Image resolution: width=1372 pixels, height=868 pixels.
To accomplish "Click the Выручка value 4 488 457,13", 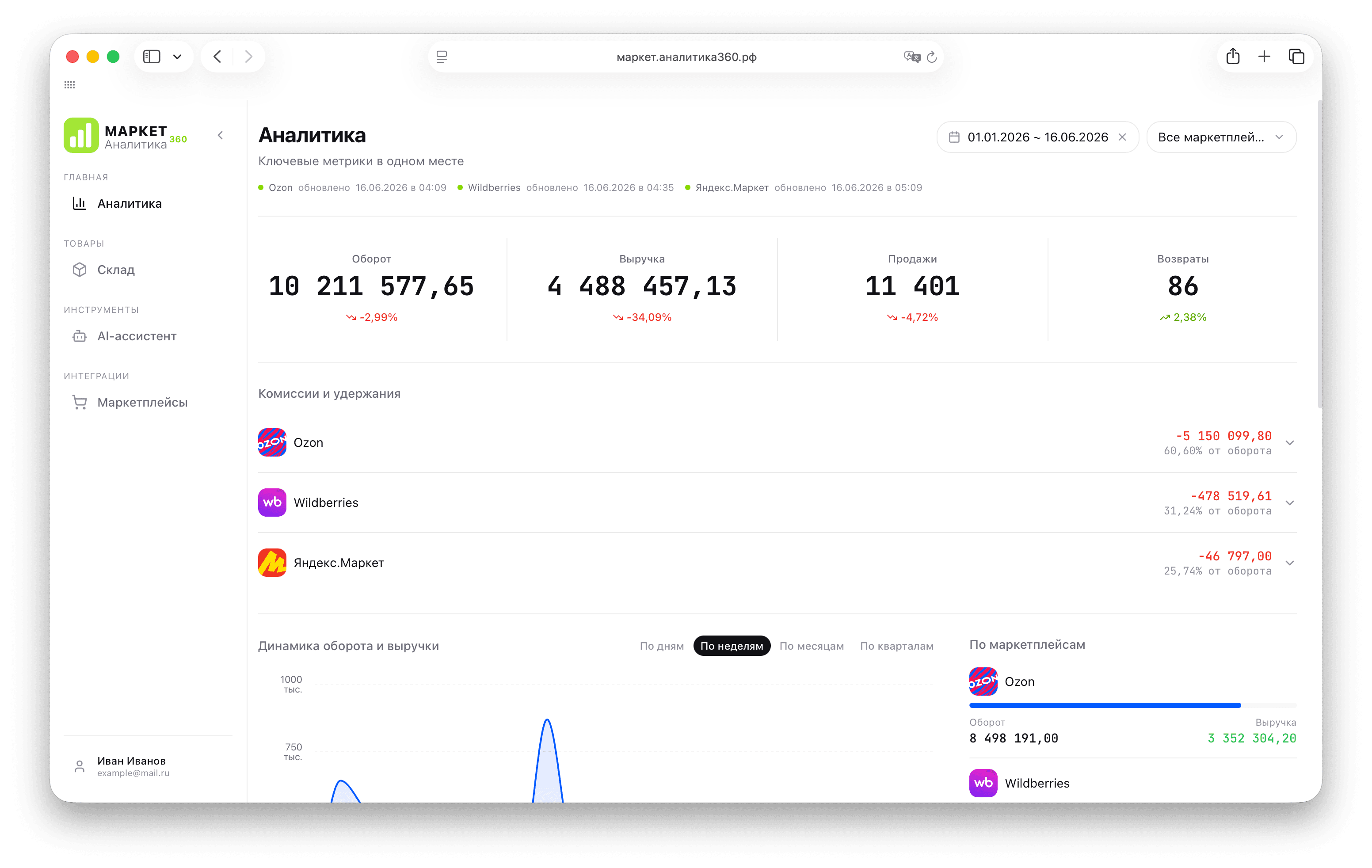I will 641,286.
